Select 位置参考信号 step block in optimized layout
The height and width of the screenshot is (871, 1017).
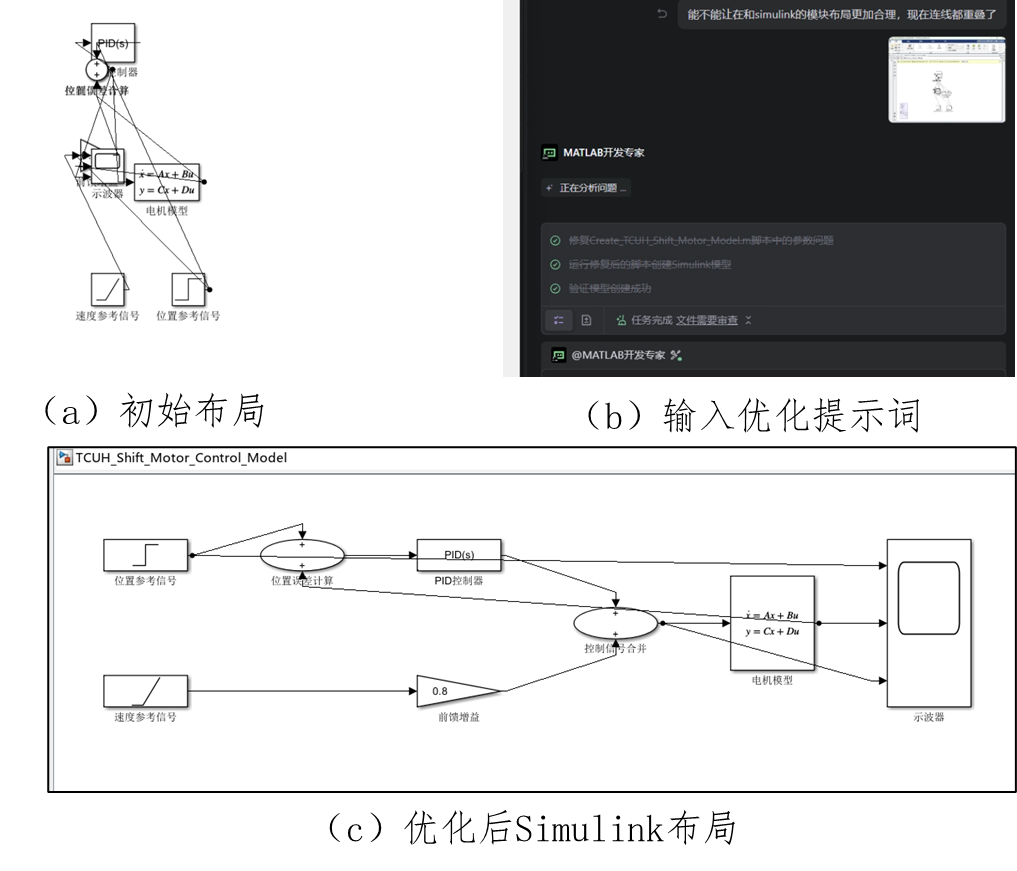[146, 555]
